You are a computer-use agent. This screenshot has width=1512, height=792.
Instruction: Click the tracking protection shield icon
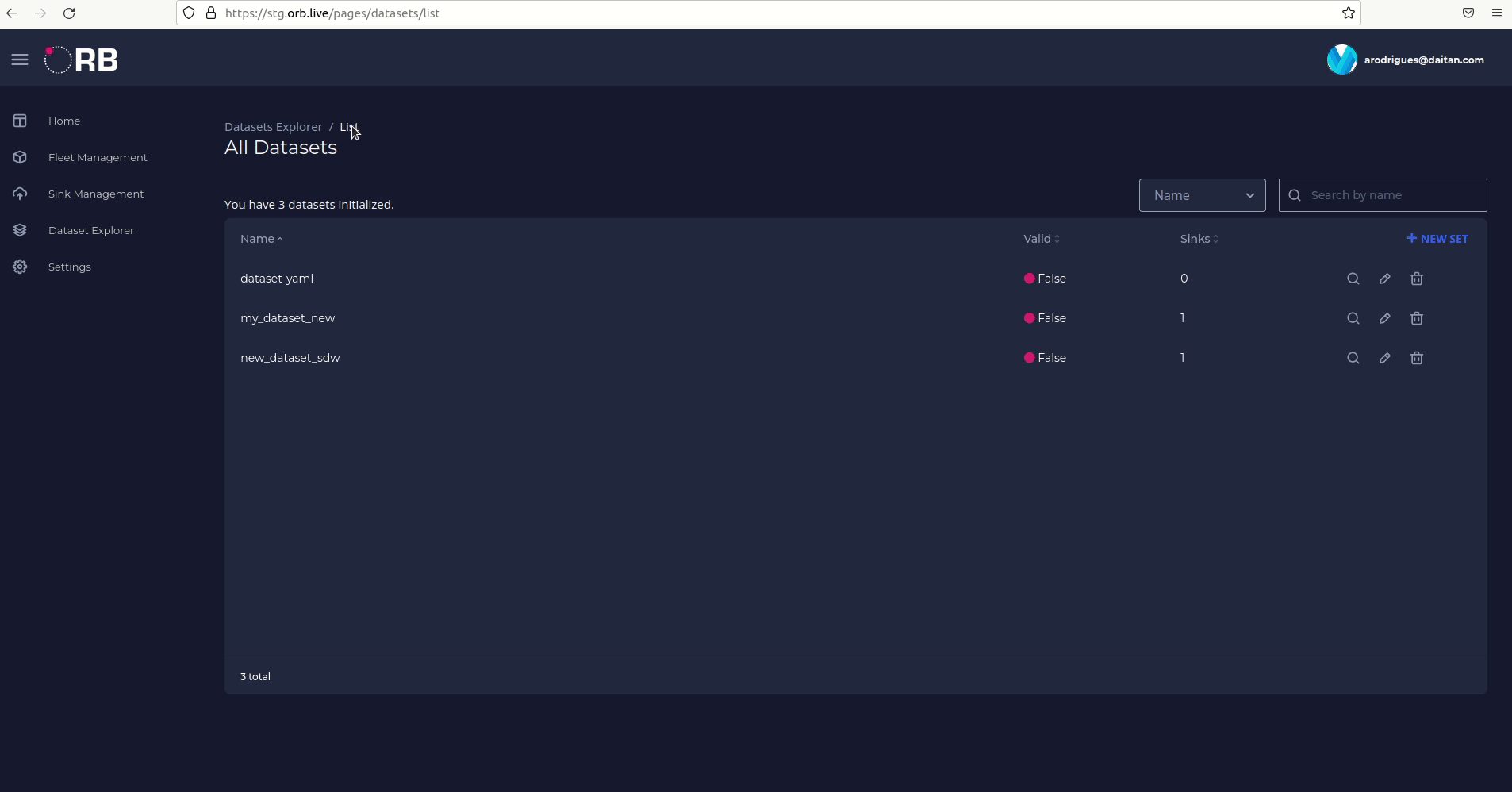click(189, 13)
